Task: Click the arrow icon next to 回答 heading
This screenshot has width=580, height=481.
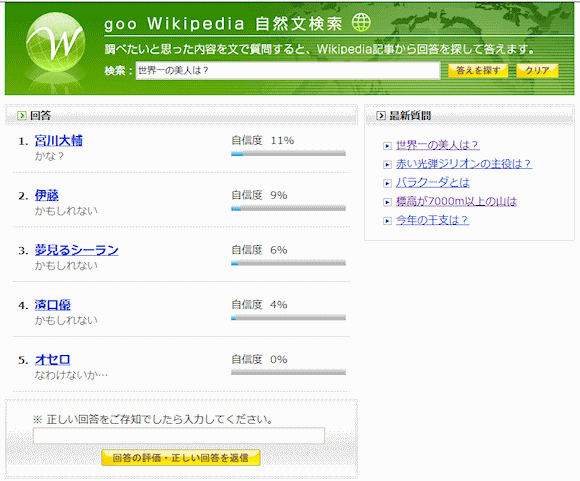Action: point(22,116)
